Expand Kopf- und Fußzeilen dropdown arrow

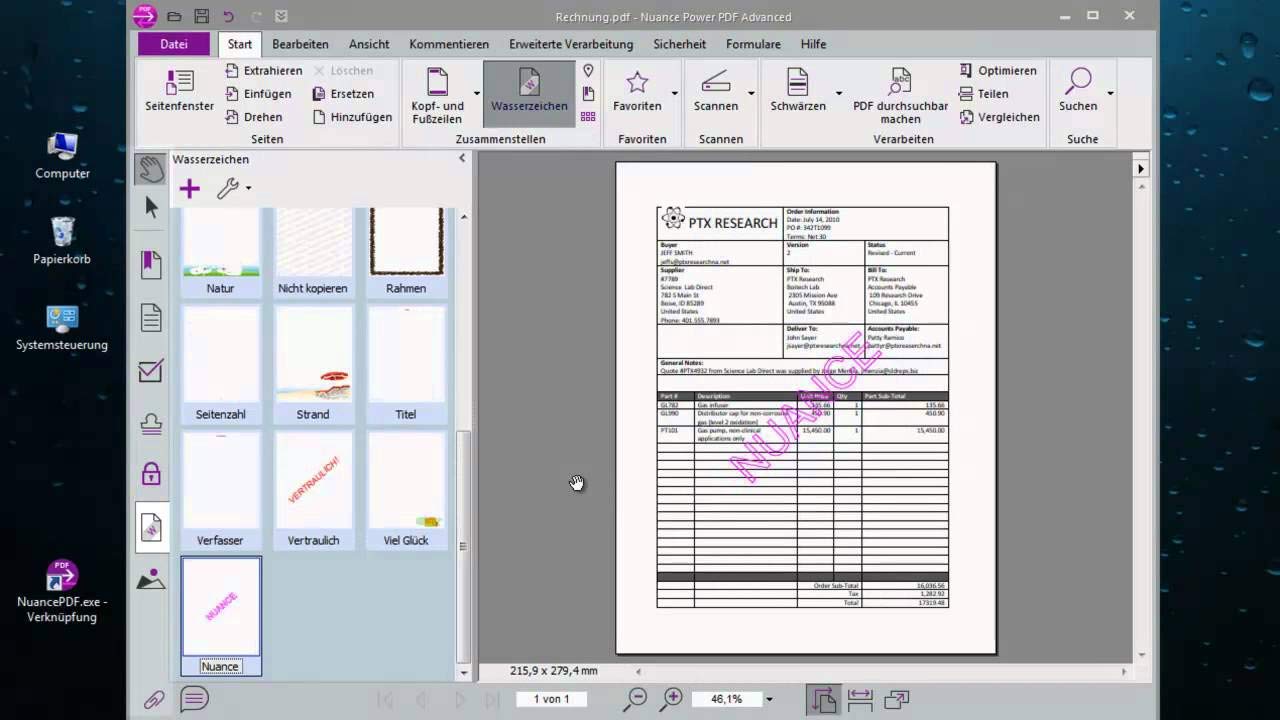click(x=476, y=94)
